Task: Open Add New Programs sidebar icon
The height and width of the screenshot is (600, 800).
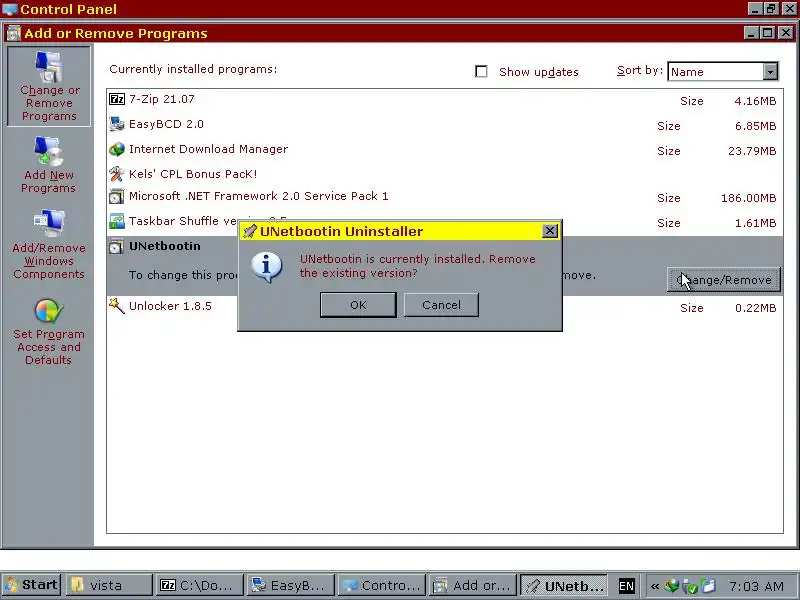Action: tap(49, 152)
